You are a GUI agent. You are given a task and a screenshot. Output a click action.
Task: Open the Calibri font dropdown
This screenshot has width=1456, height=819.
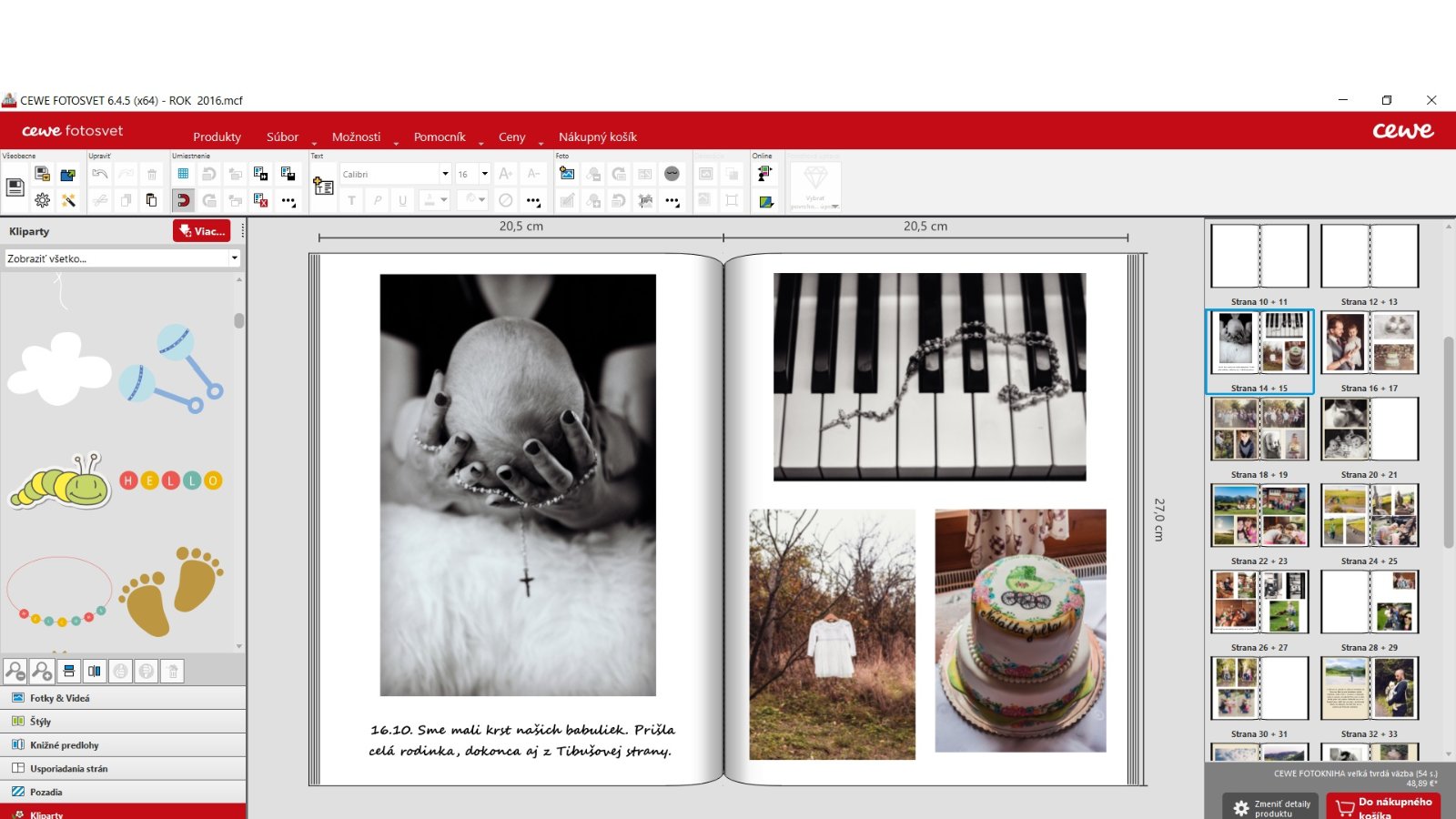click(x=395, y=174)
